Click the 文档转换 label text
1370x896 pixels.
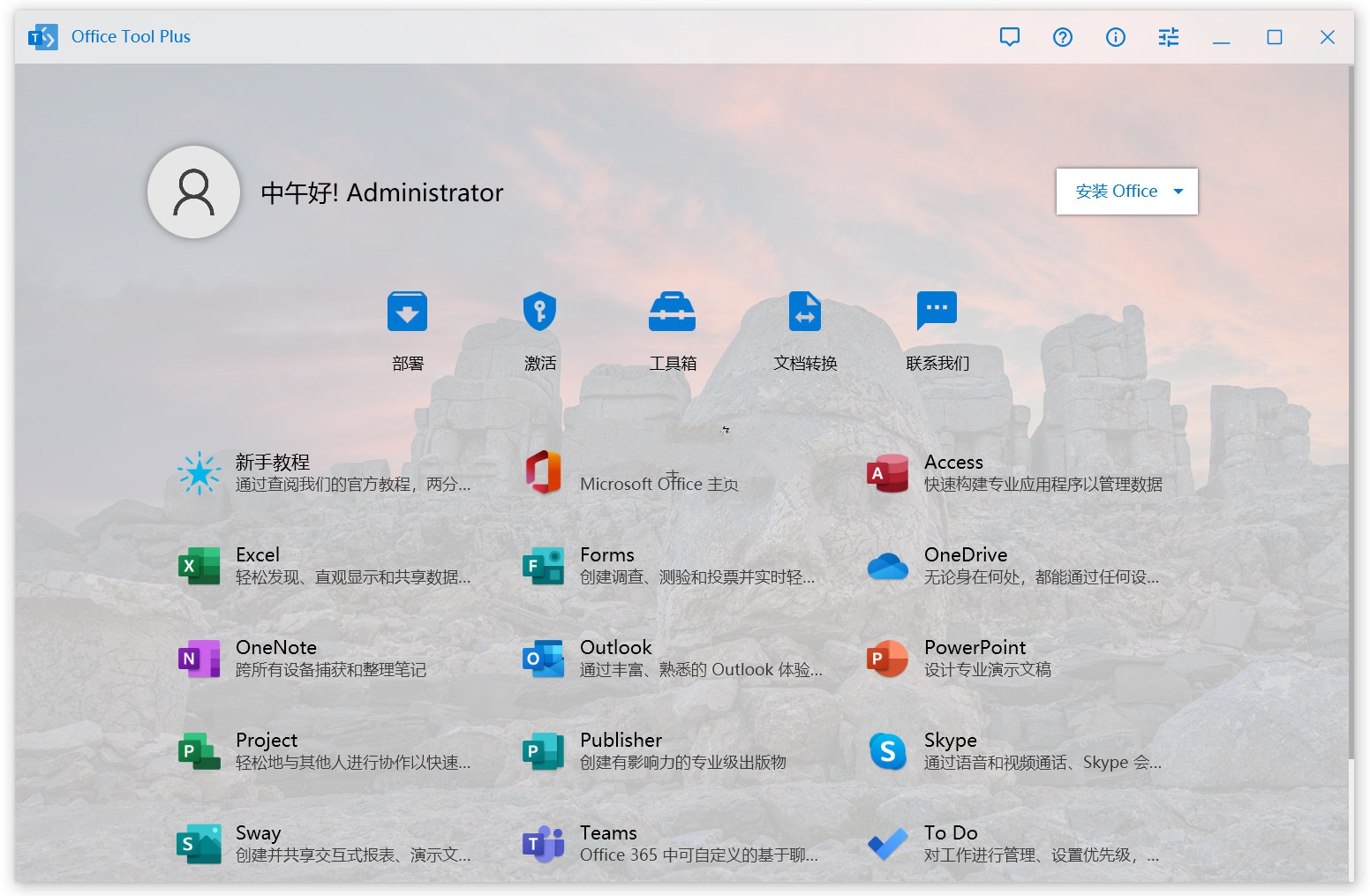click(805, 363)
